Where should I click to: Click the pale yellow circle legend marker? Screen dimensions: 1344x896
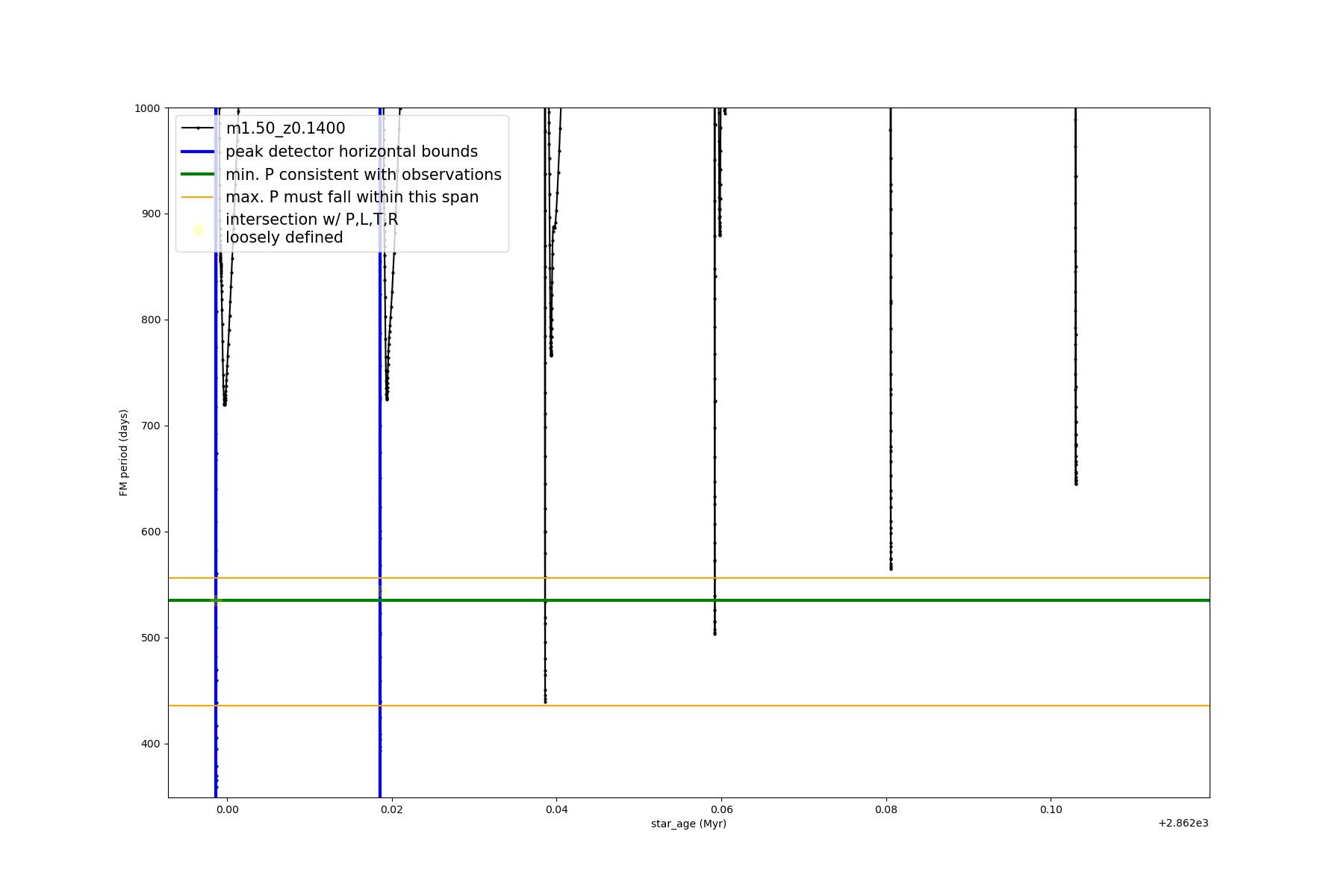pos(198,230)
